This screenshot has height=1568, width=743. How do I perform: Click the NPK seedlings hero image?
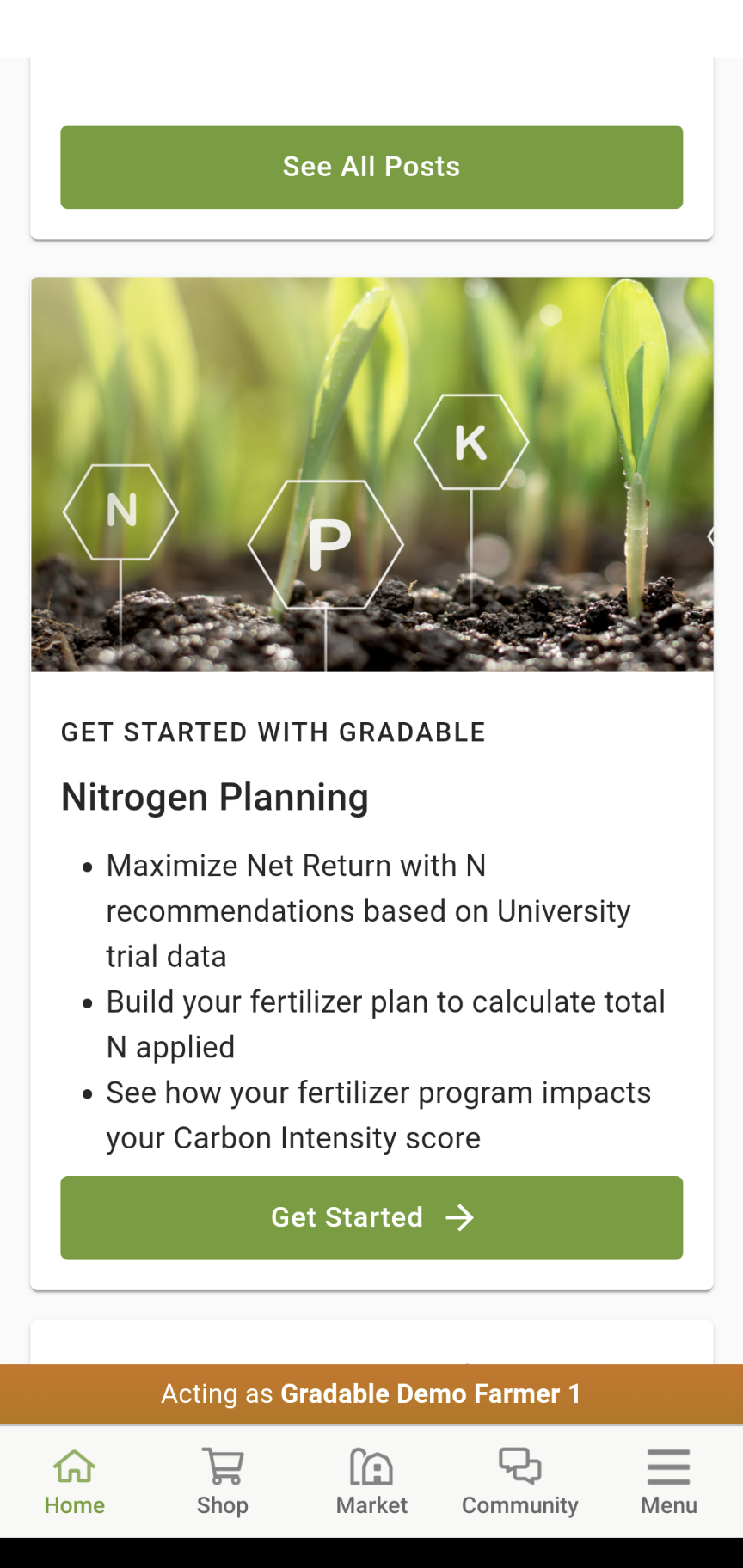pos(371,474)
